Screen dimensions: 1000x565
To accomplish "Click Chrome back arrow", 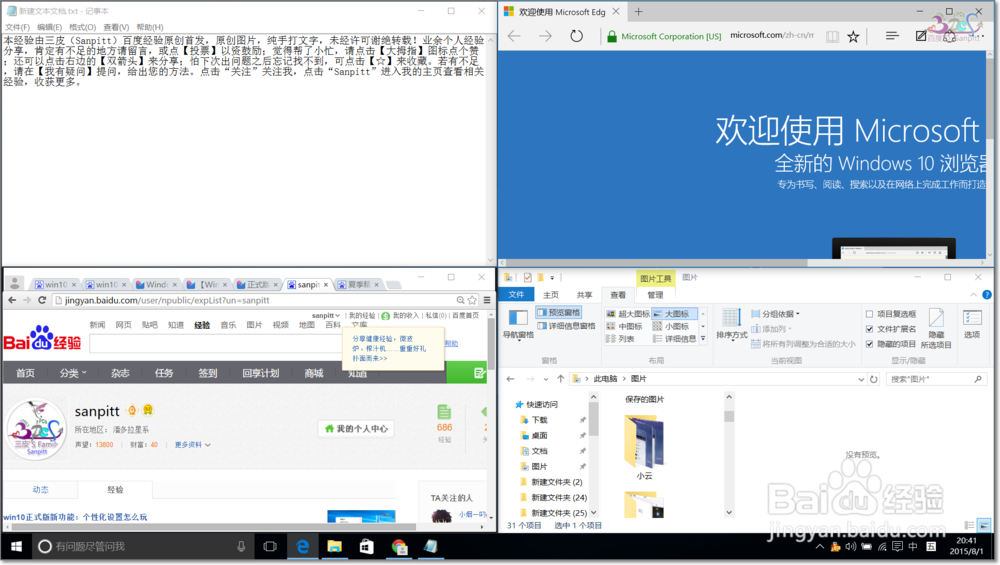I will point(12,300).
